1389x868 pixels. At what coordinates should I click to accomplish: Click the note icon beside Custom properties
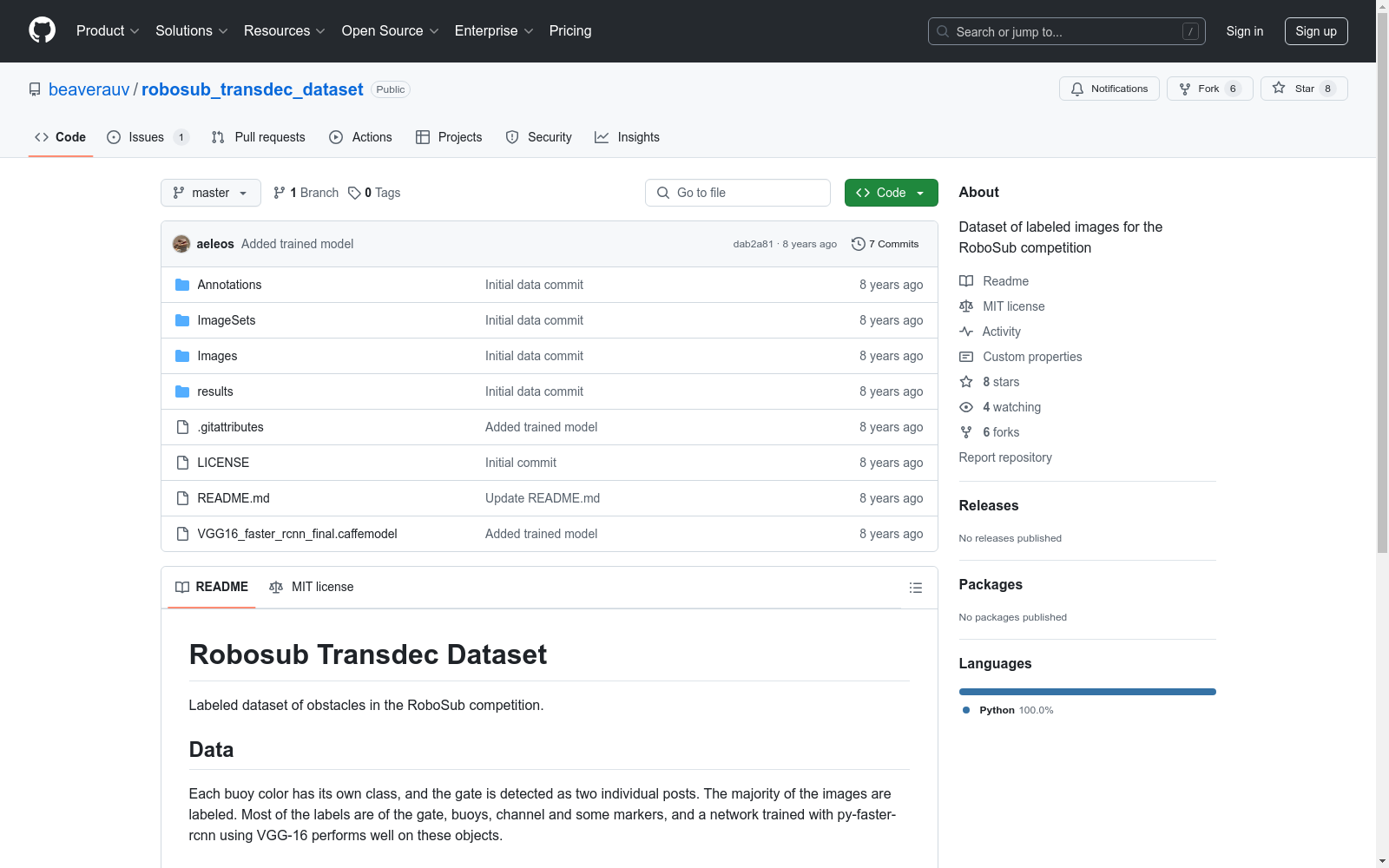[966, 357]
